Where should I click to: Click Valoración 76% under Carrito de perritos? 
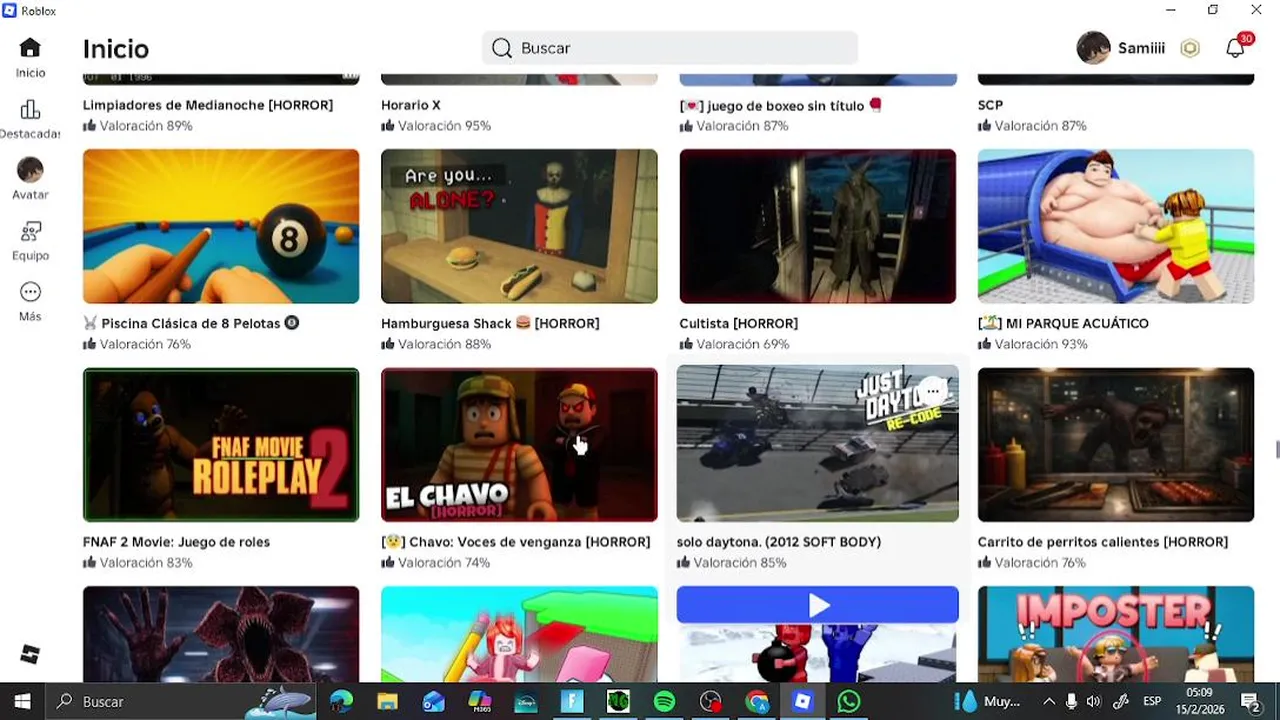pos(1032,563)
